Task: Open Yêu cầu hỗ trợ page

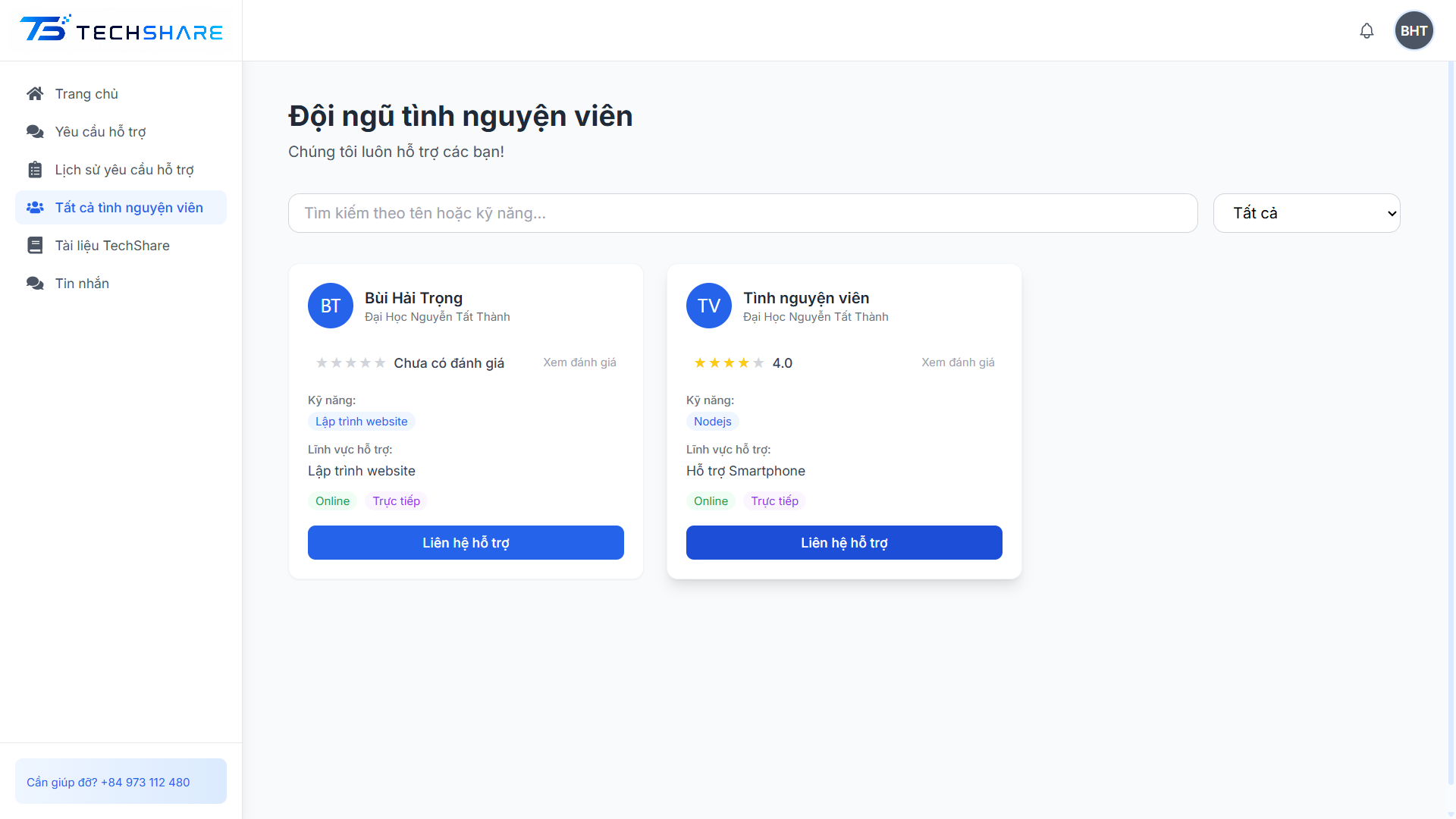Action: pos(121,131)
